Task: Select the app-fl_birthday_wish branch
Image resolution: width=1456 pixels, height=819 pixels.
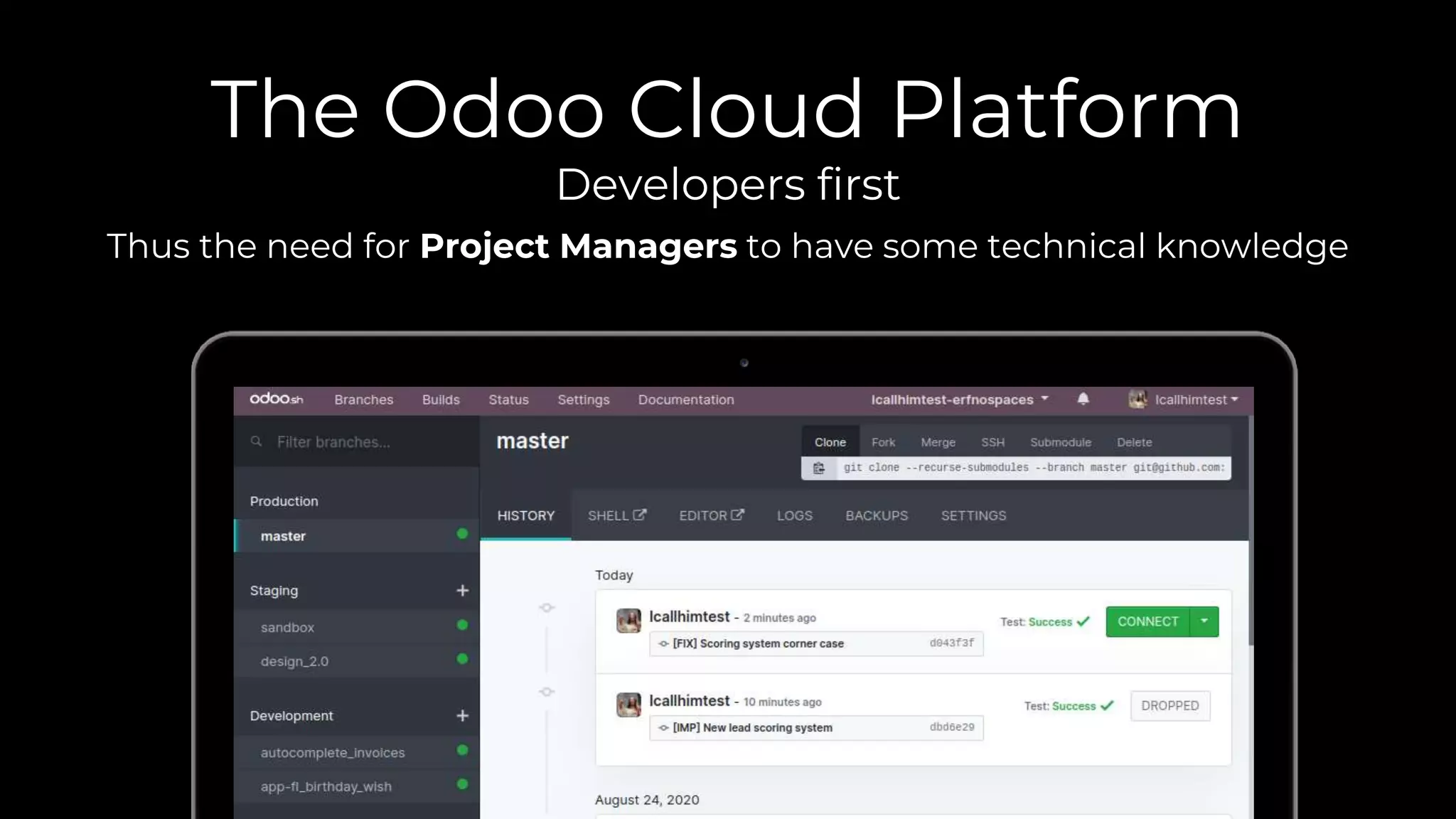Action: tap(357, 786)
